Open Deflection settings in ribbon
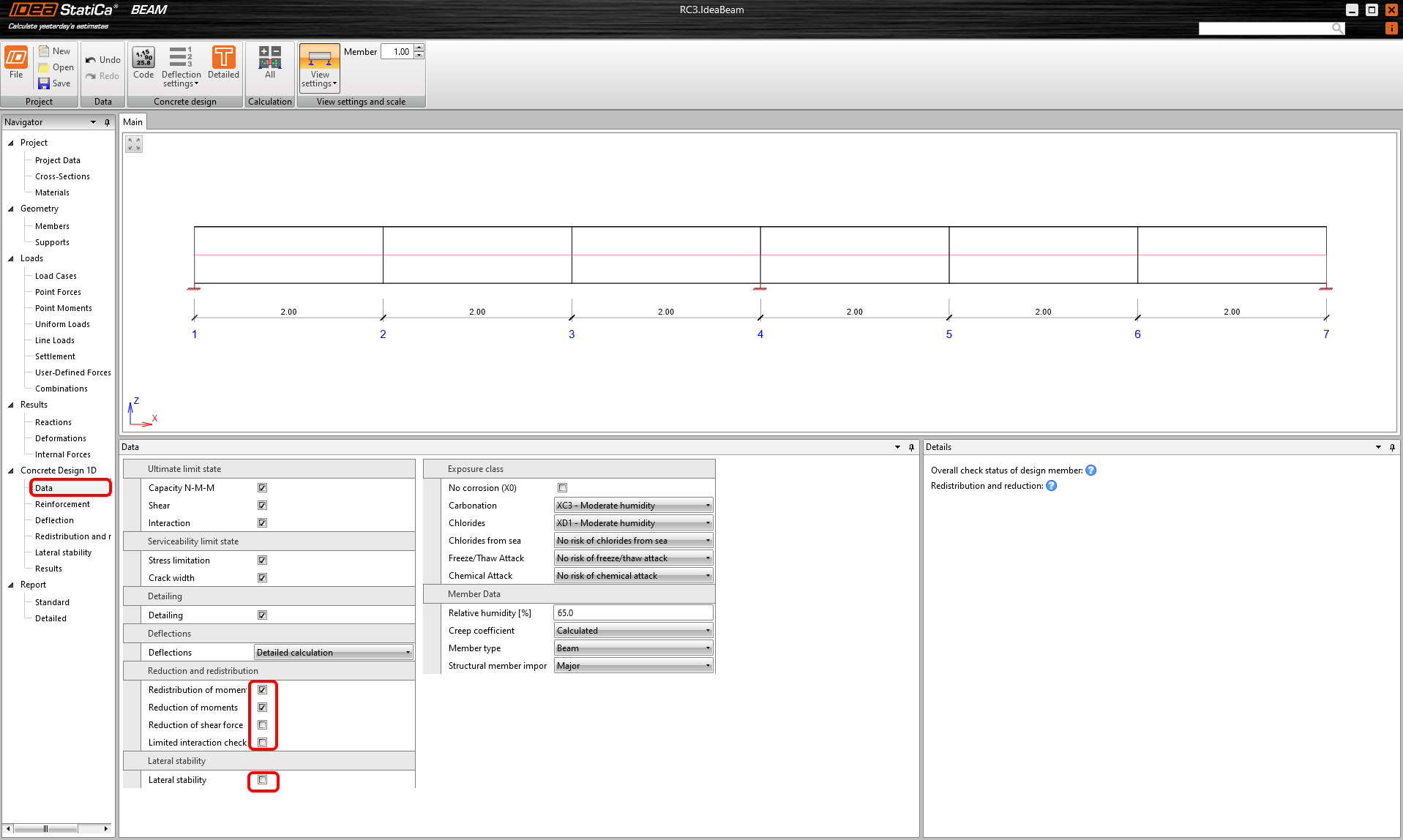The height and width of the screenshot is (840, 1403). tap(181, 59)
